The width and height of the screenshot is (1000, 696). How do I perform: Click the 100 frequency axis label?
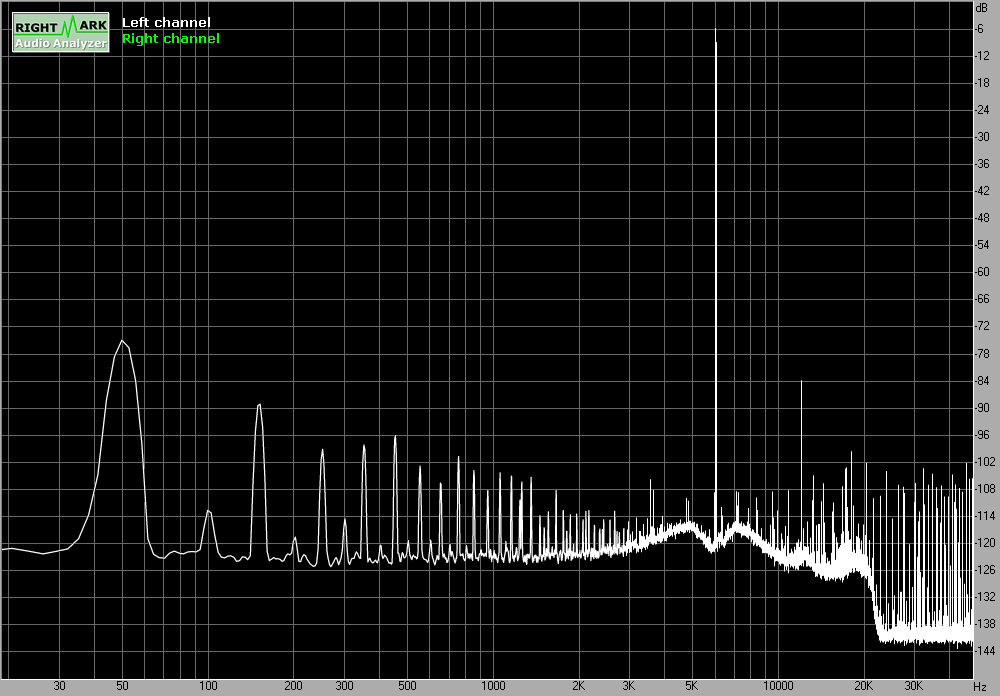(208, 686)
